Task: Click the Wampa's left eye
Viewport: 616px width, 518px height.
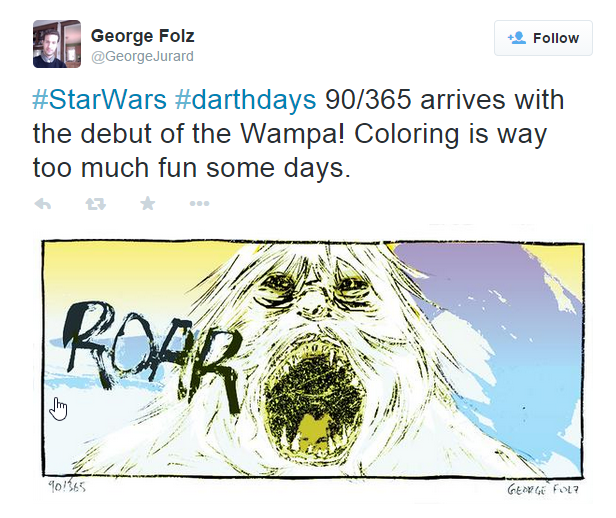Action: point(280,285)
